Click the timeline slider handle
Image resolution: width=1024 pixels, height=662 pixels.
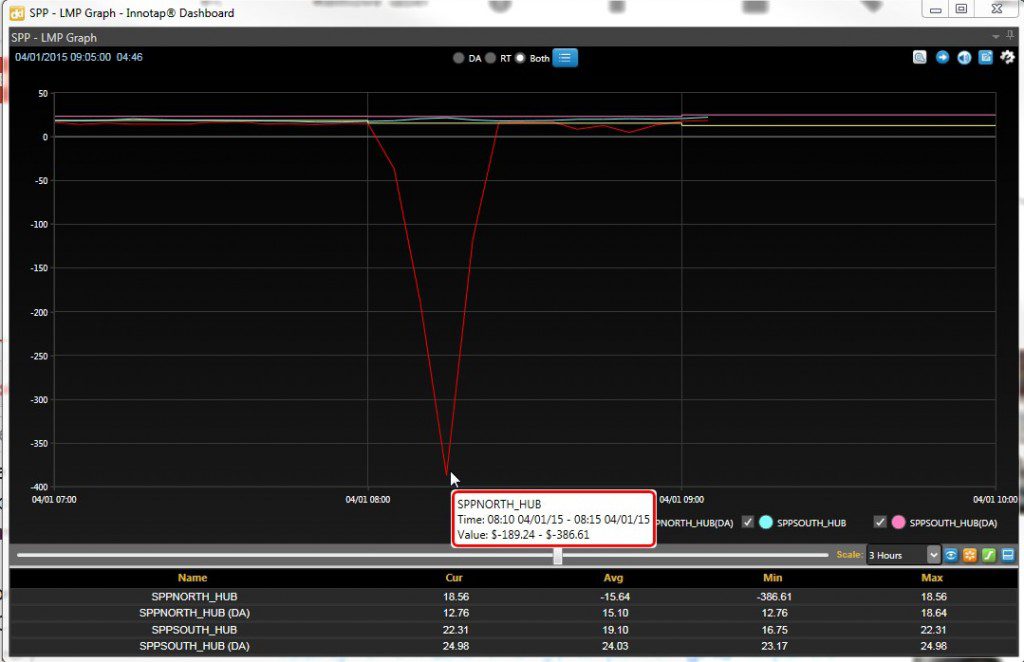coord(558,556)
